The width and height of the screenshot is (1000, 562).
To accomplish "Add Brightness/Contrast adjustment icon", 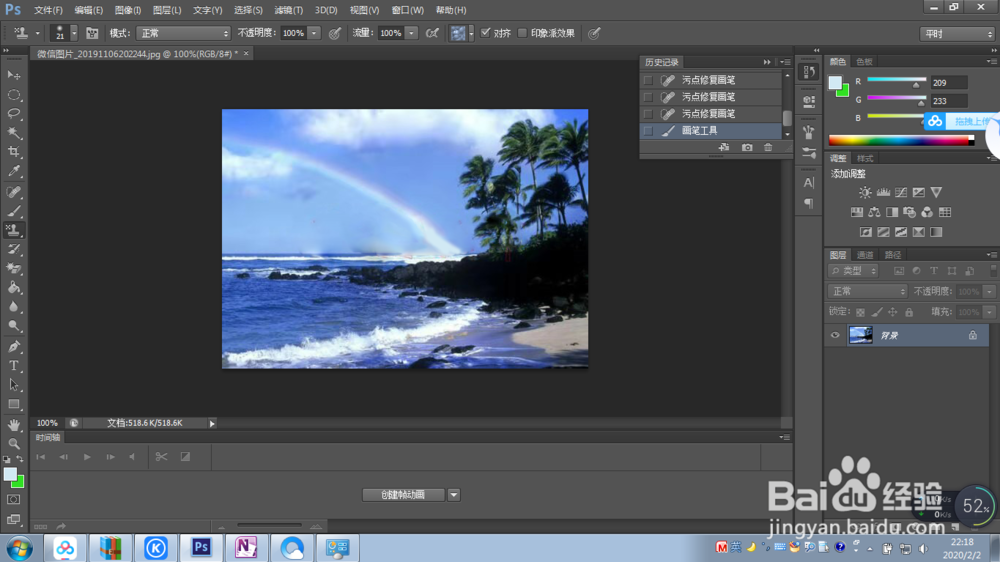I will pos(865,192).
